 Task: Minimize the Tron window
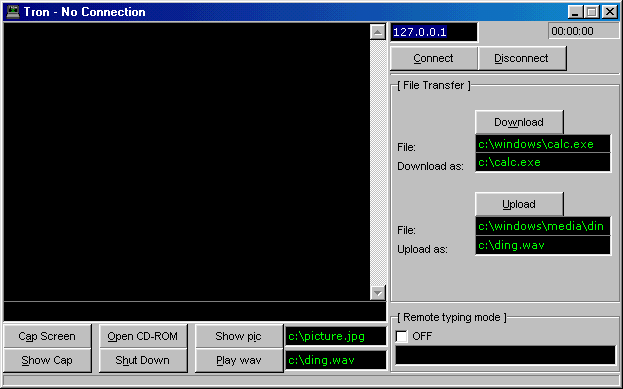[575, 12]
